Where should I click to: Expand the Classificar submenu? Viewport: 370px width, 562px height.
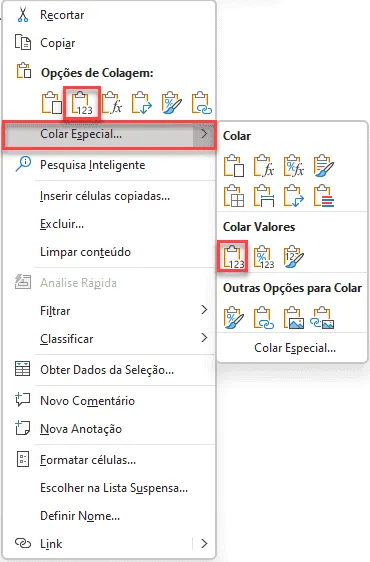[x=204, y=338]
